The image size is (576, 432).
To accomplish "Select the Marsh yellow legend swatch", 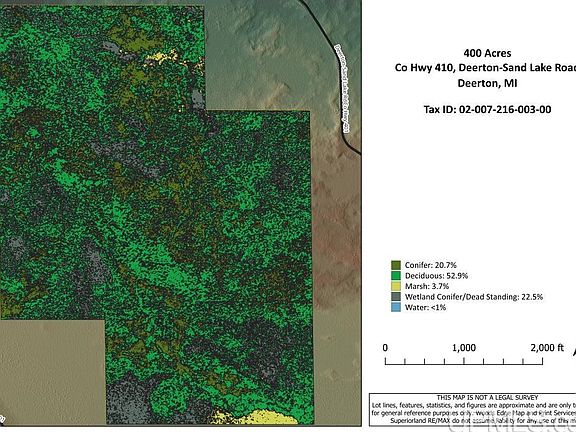I will [396, 286].
